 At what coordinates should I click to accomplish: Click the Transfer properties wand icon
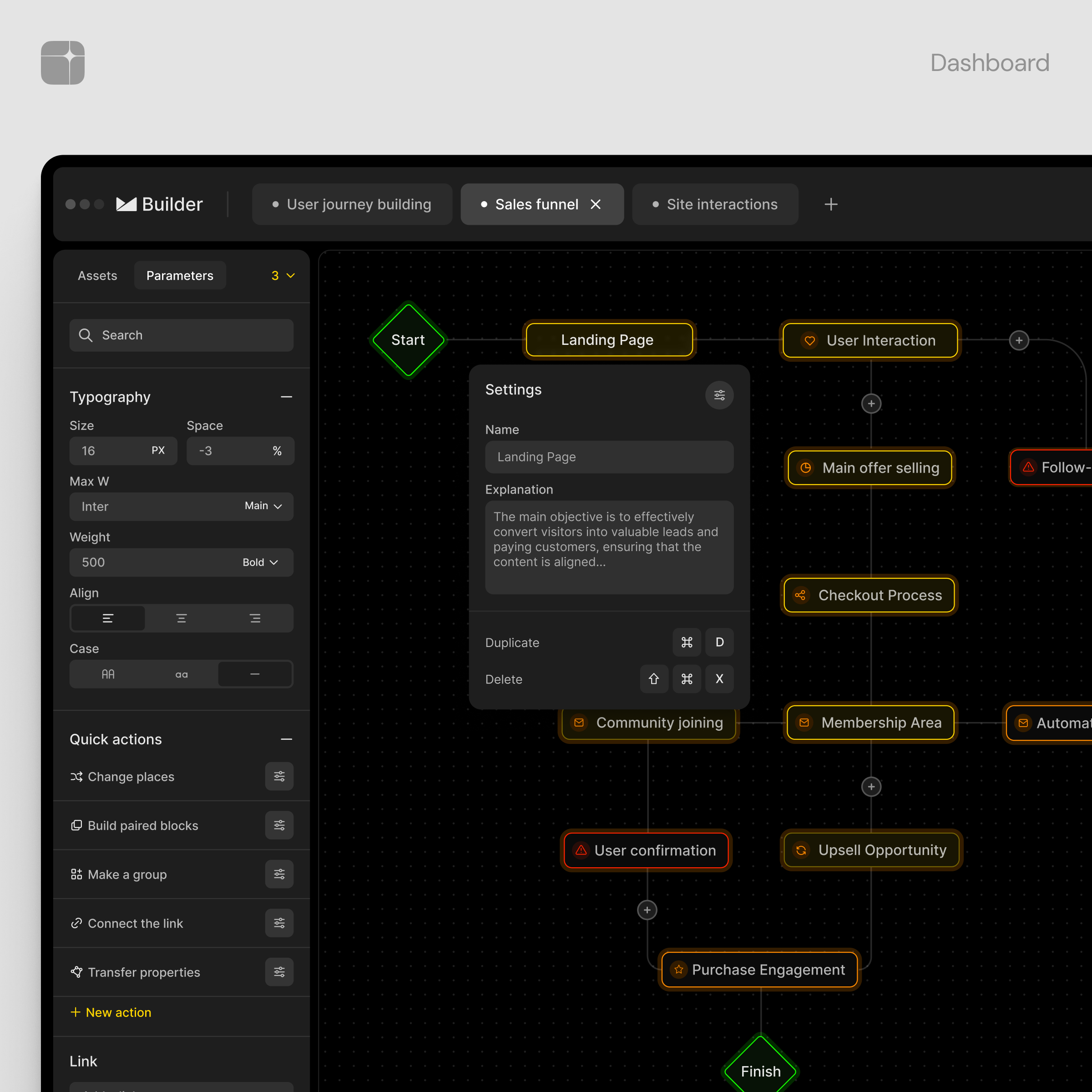76,971
